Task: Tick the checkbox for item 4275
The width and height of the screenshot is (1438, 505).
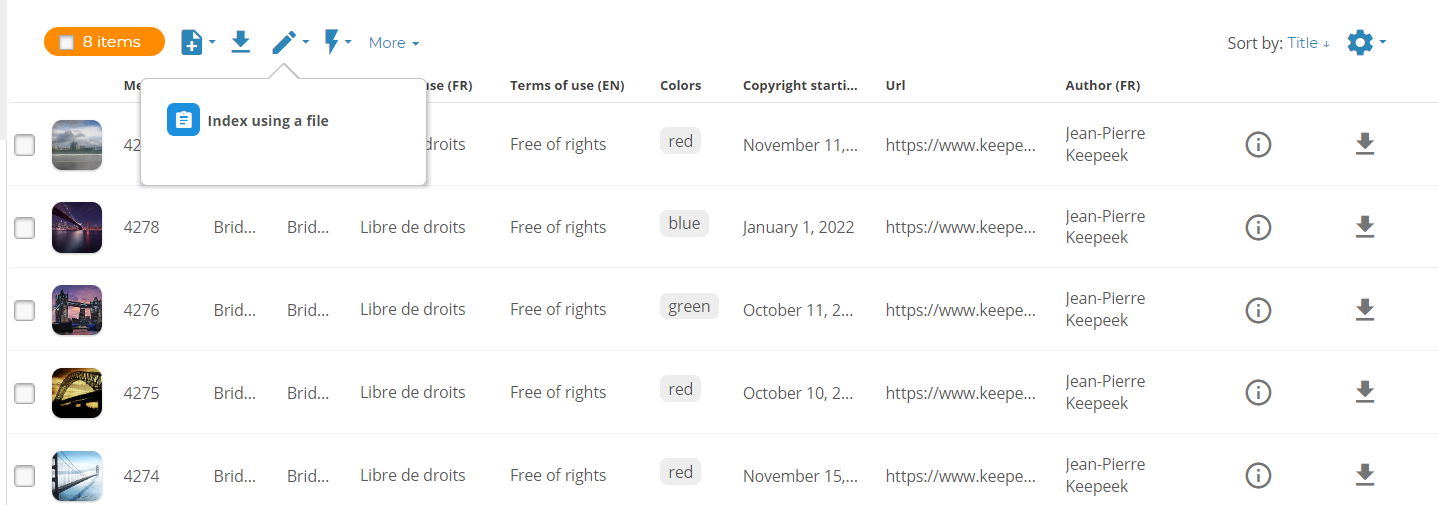Action: coord(25,394)
